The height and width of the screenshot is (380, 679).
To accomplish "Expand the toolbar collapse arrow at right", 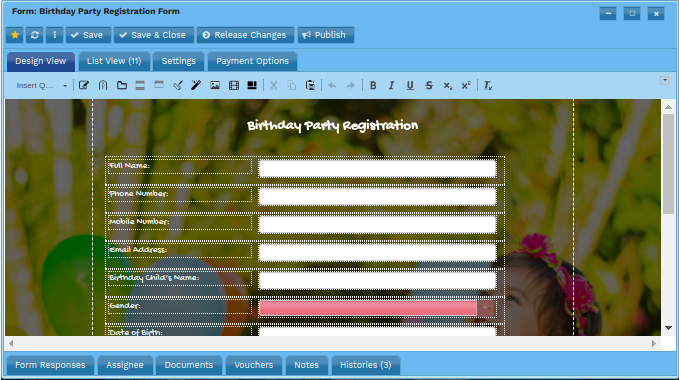I will tap(665, 81).
